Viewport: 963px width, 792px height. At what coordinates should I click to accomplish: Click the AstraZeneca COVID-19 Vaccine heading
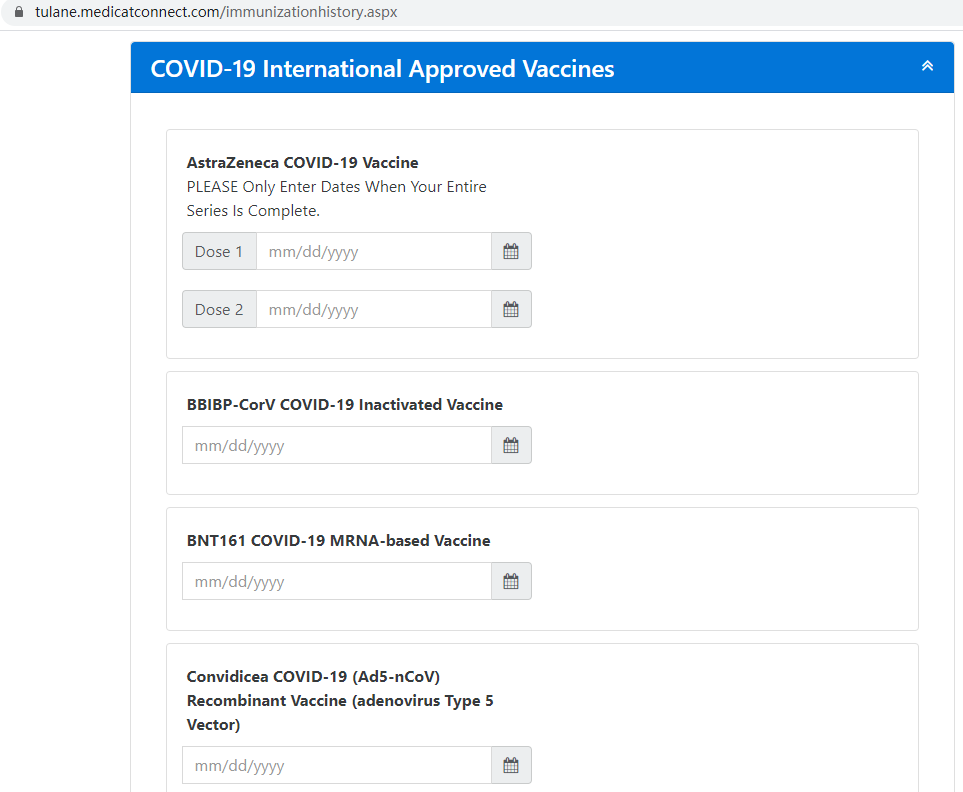[302, 163]
